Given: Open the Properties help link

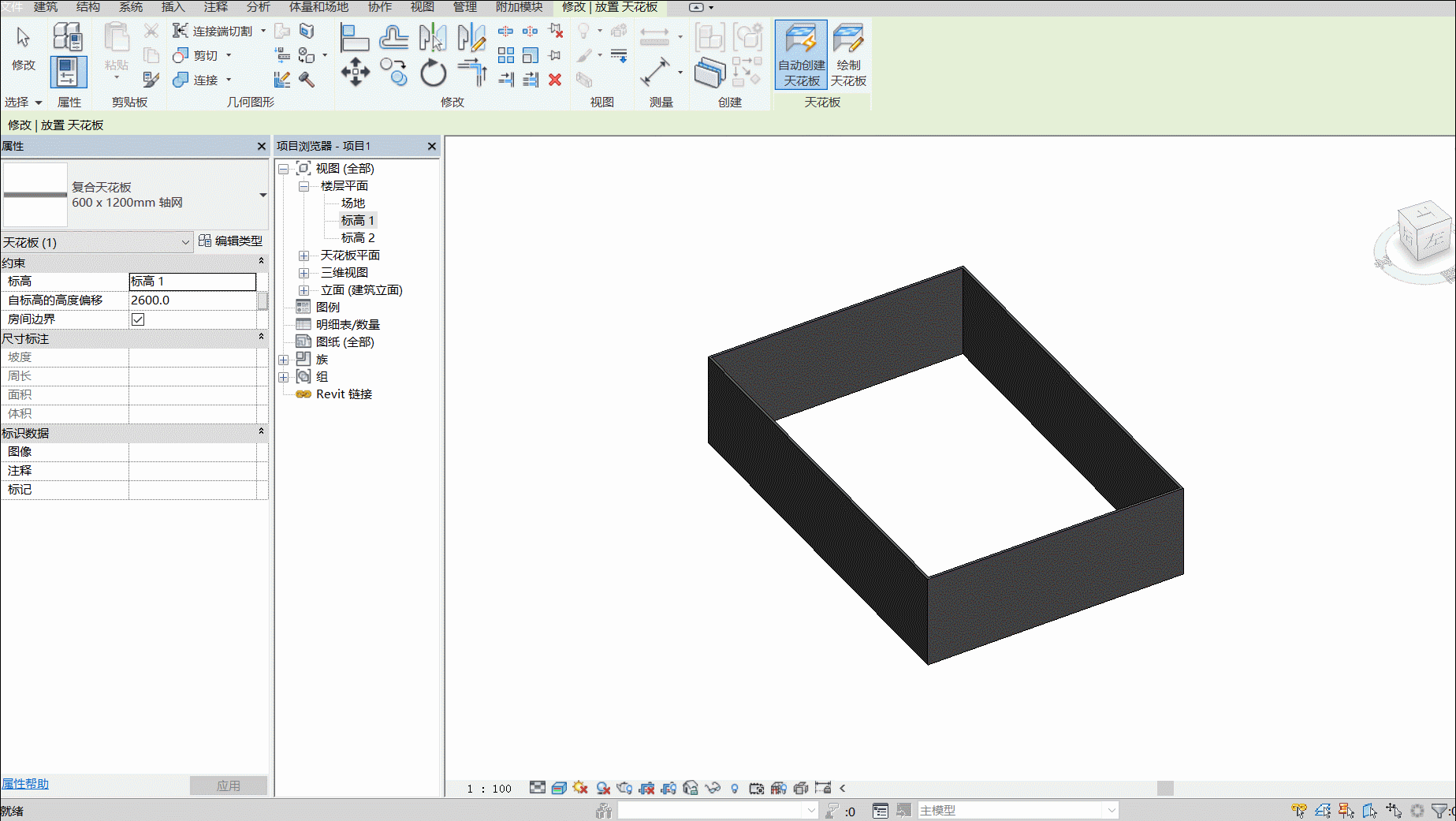Looking at the screenshot, I should point(24,783).
